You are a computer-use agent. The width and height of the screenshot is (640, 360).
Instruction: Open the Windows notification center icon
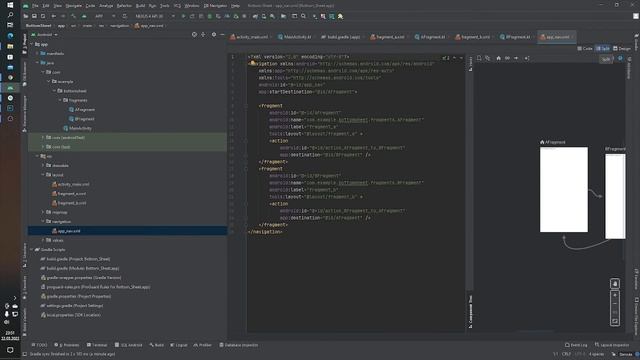coord(10,350)
